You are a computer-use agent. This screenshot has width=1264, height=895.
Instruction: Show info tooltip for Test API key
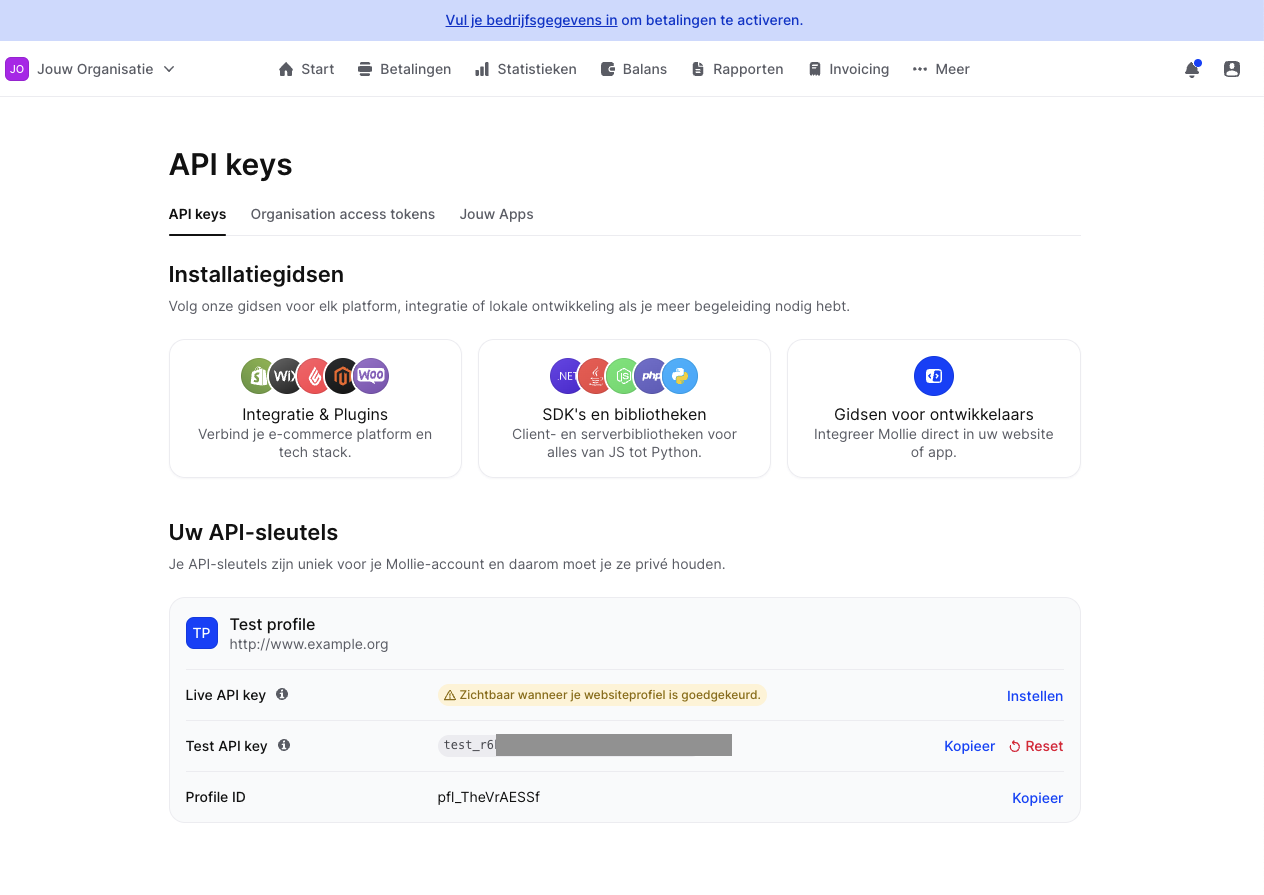pos(285,745)
